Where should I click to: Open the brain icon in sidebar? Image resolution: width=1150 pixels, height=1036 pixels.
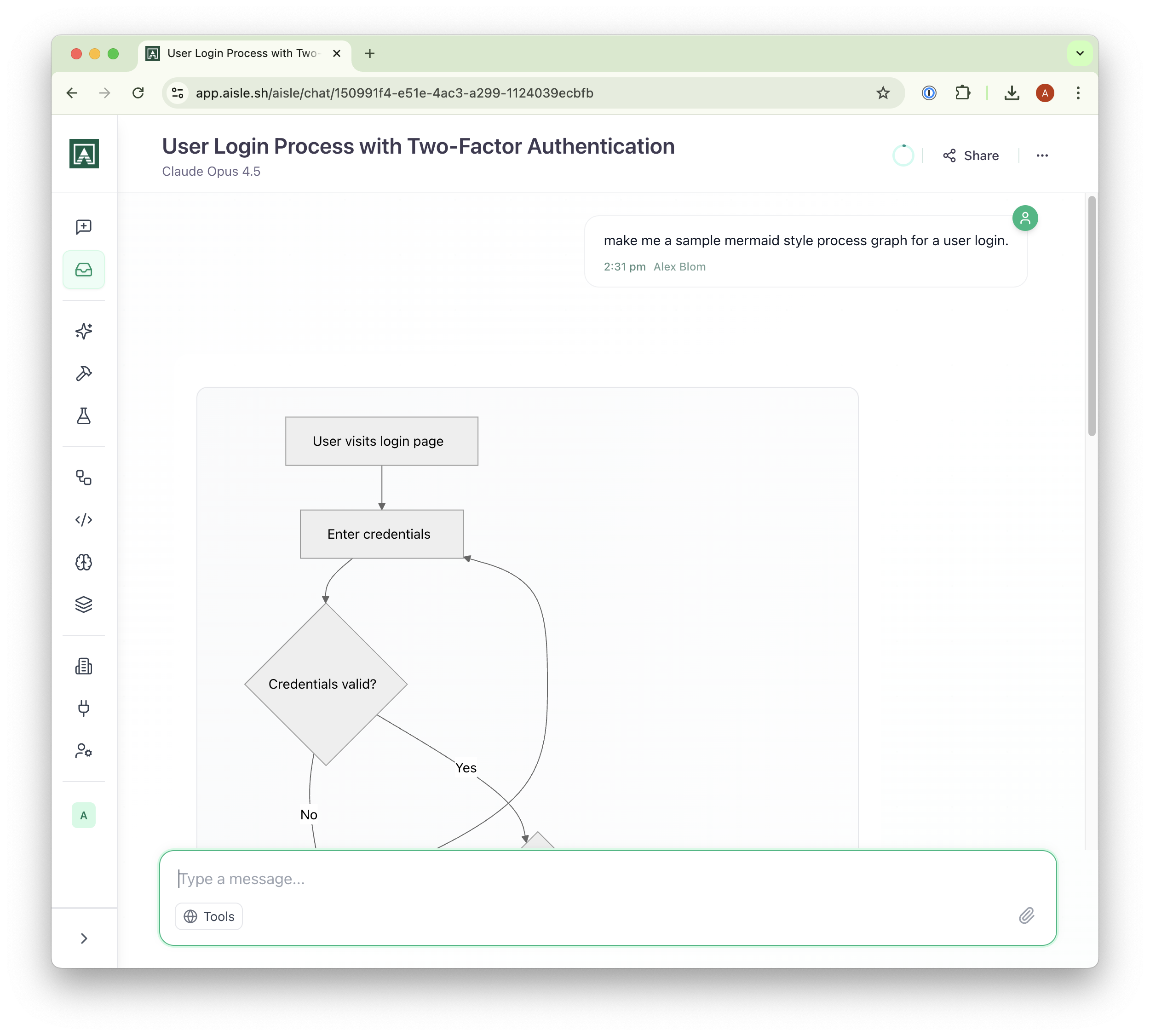(x=84, y=563)
